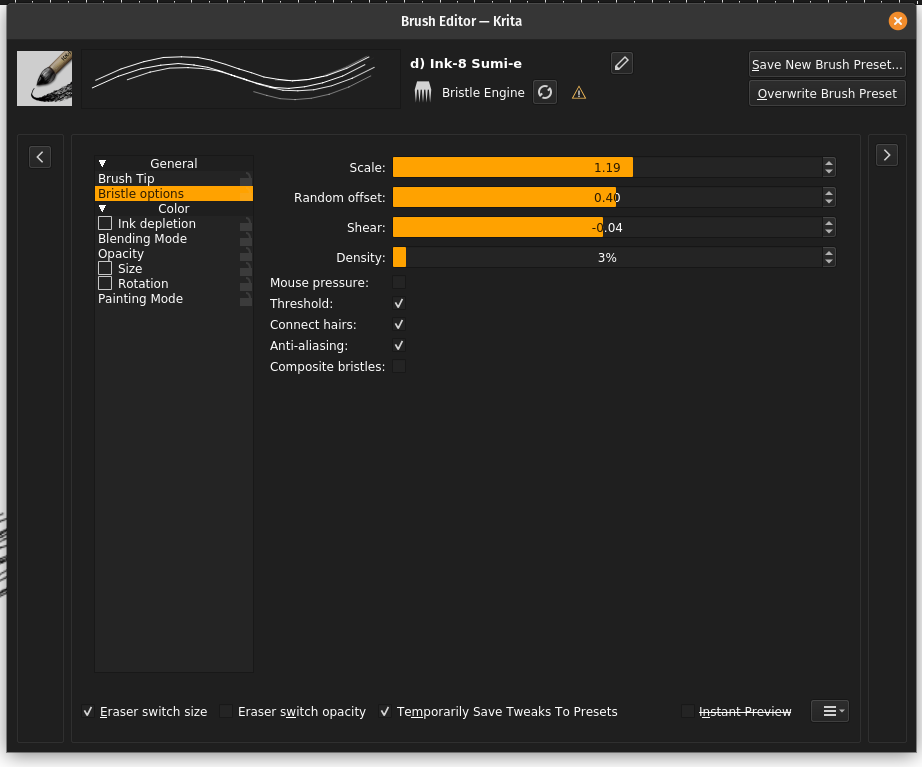This screenshot has height=767, width=922.
Task: Click the Sumi-e brush preset thumbnail
Action: point(44,79)
